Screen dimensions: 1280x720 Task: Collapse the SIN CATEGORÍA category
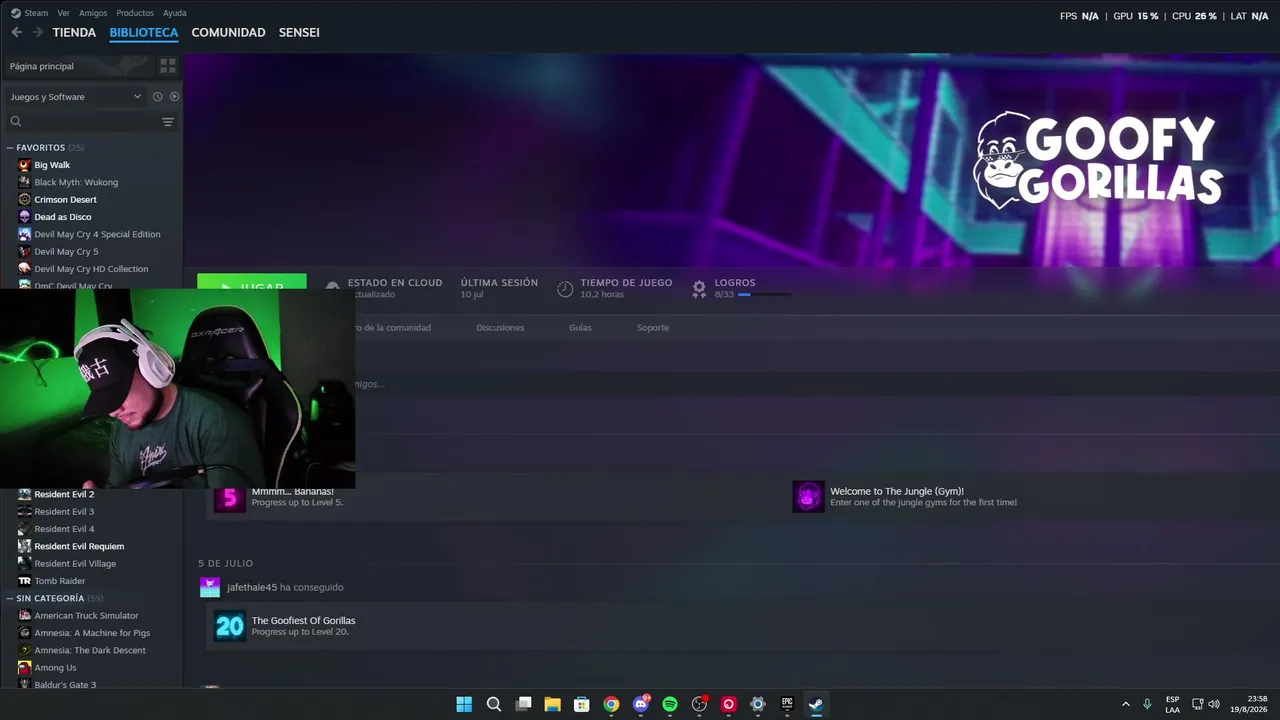10,599
